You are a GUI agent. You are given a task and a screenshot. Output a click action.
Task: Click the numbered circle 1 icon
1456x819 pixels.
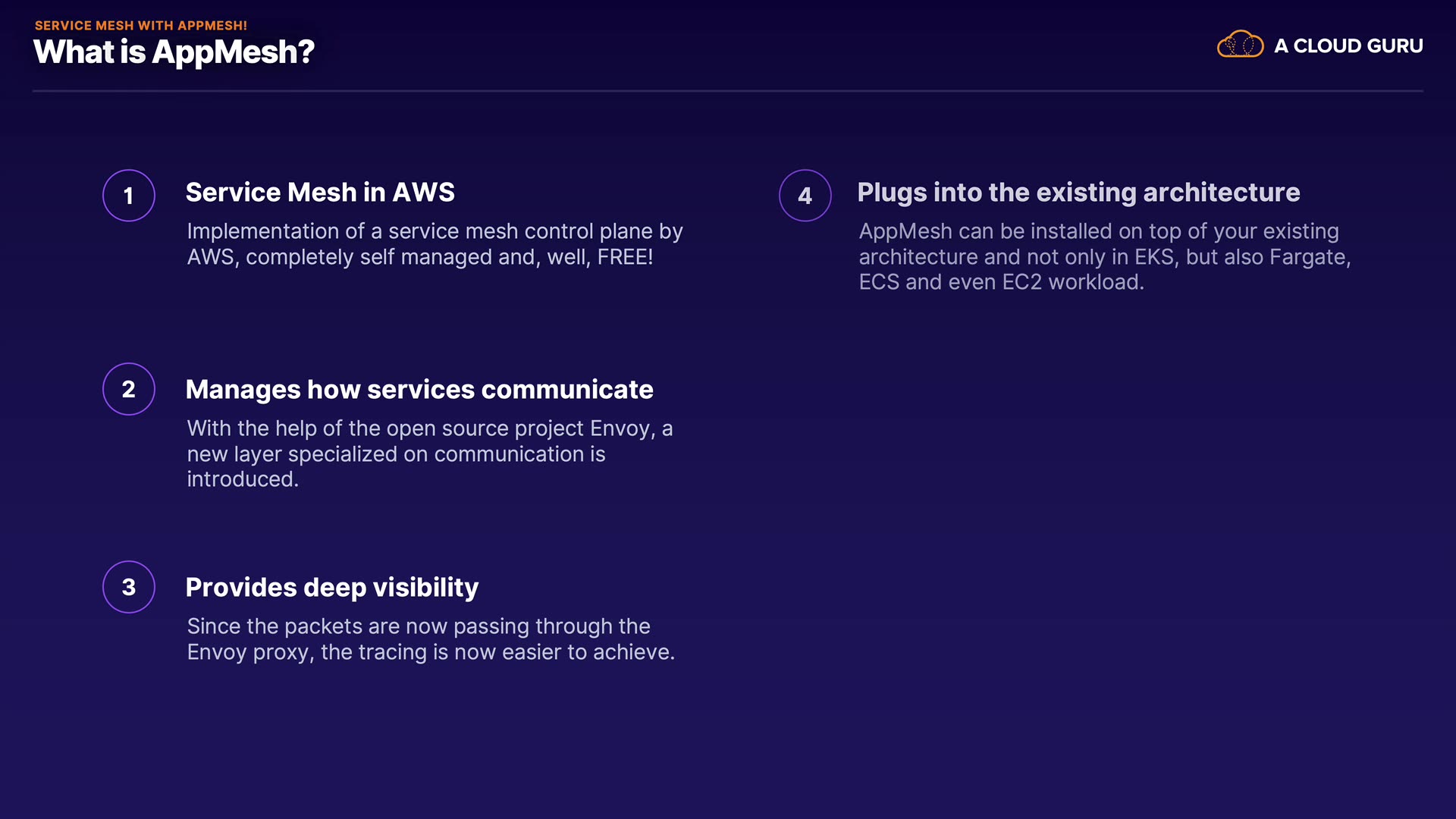pos(129,196)
